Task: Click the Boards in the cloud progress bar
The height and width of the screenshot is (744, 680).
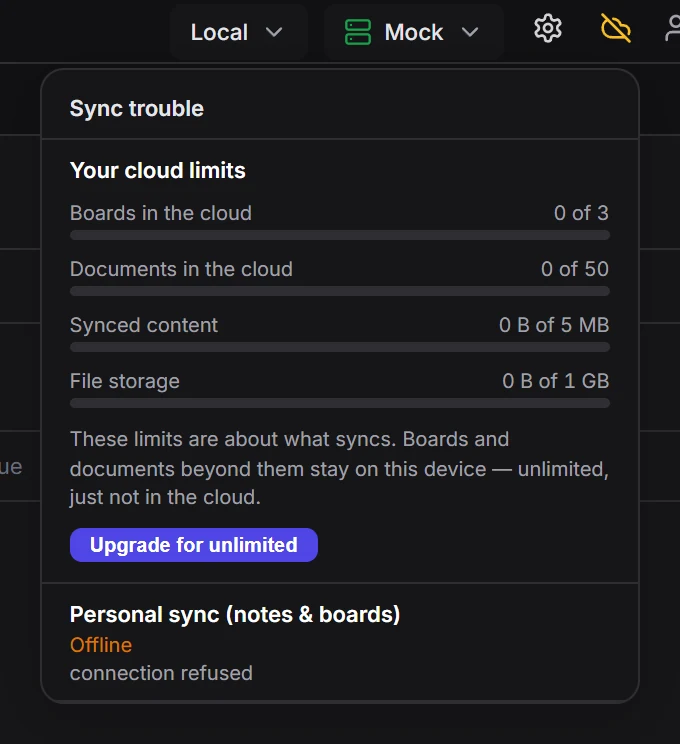Action: pyautogui.click(x=340, y=235)
